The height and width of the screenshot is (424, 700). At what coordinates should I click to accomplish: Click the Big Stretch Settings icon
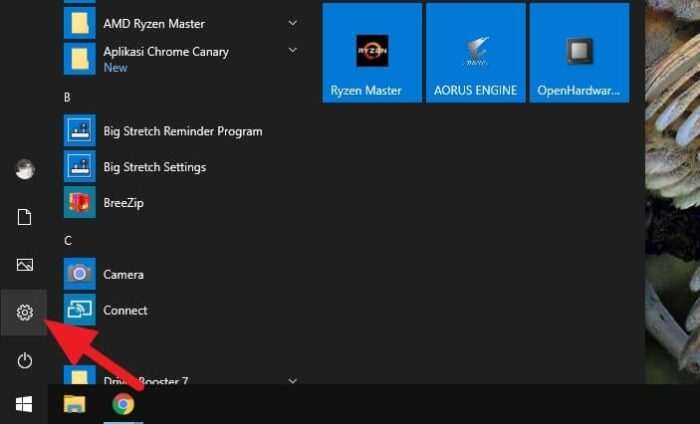(x=79, y=166)
